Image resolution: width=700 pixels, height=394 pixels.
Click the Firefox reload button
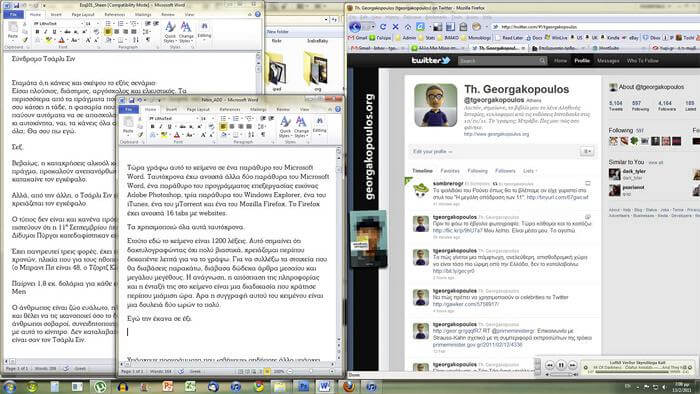383,27
